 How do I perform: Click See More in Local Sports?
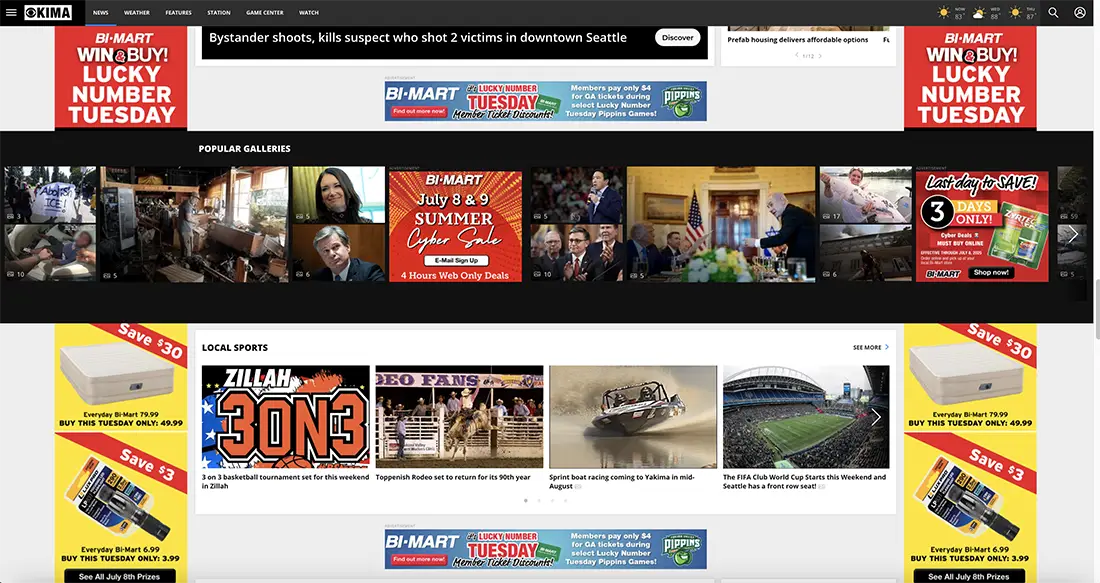point(867,347)
